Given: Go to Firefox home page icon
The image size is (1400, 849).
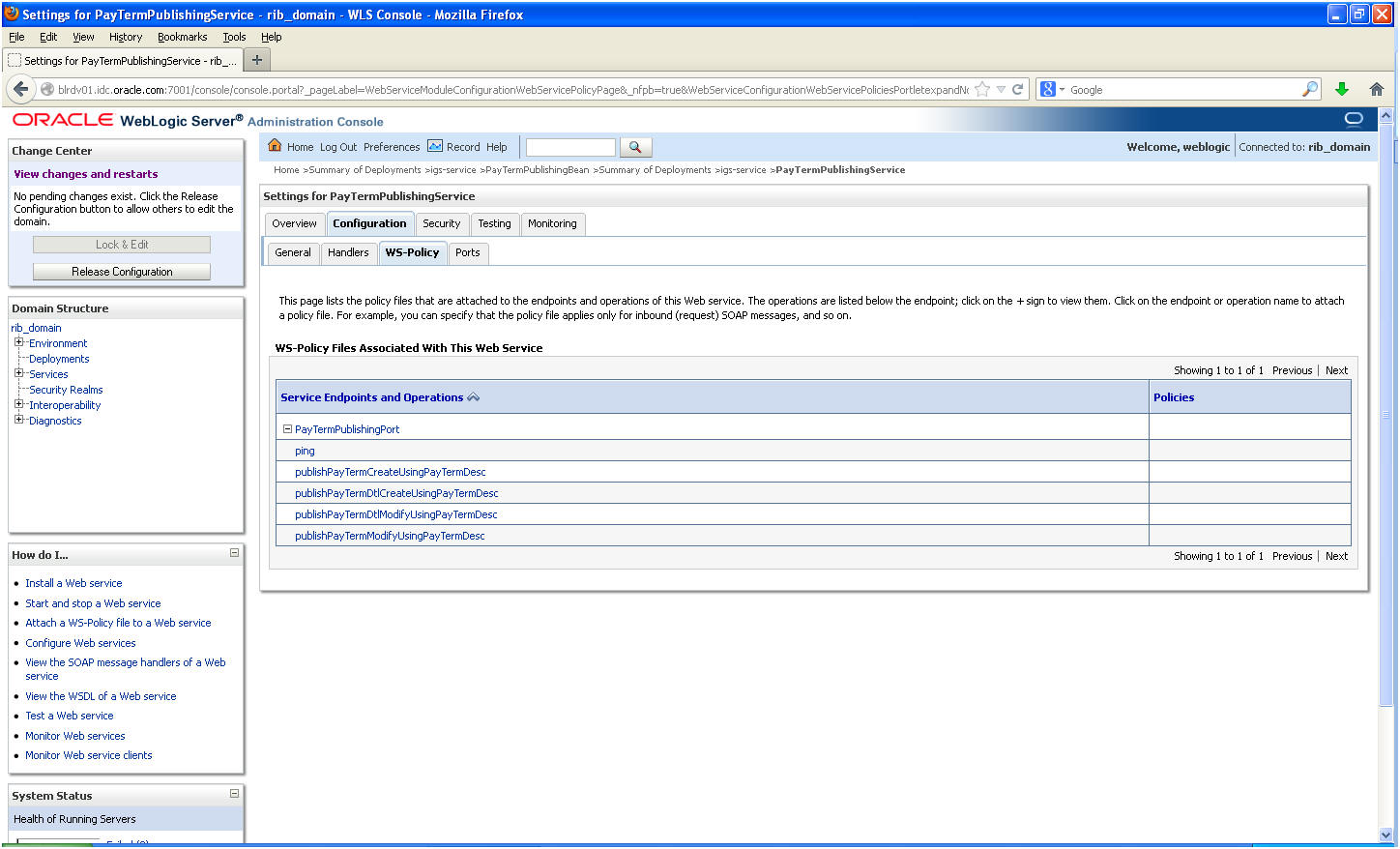Looking at the screenshot, I should pos(1377,89).
